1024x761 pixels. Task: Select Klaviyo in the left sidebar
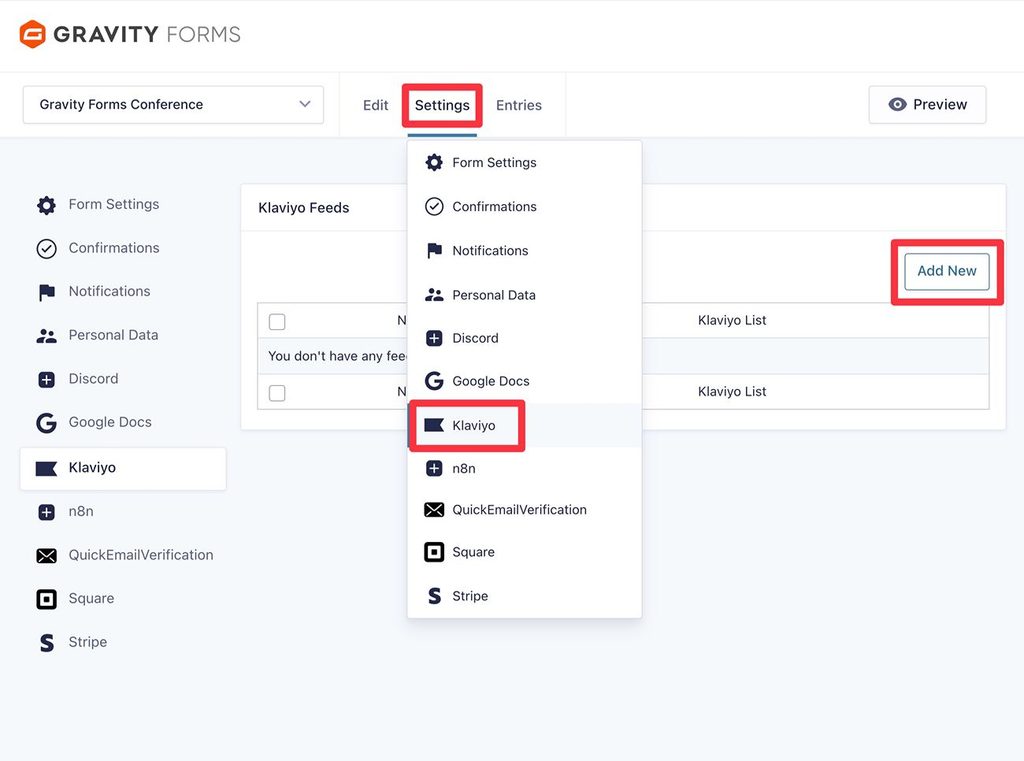[x=123, y=468]
